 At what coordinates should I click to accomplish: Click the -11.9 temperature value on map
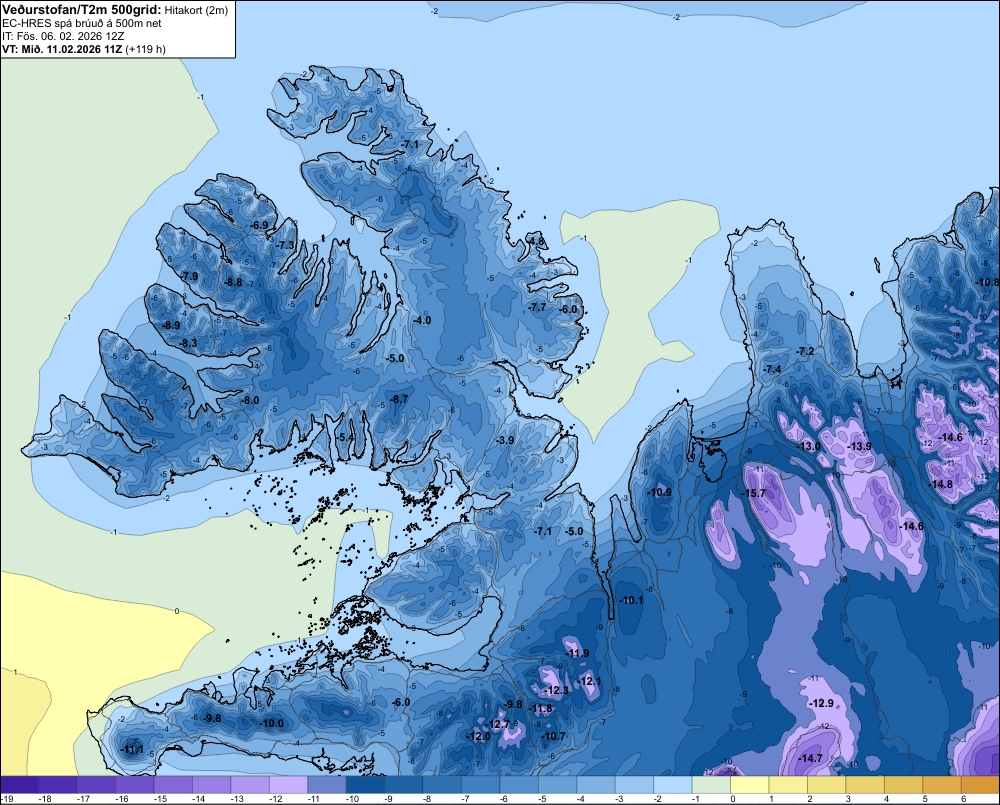coord(578,653)
